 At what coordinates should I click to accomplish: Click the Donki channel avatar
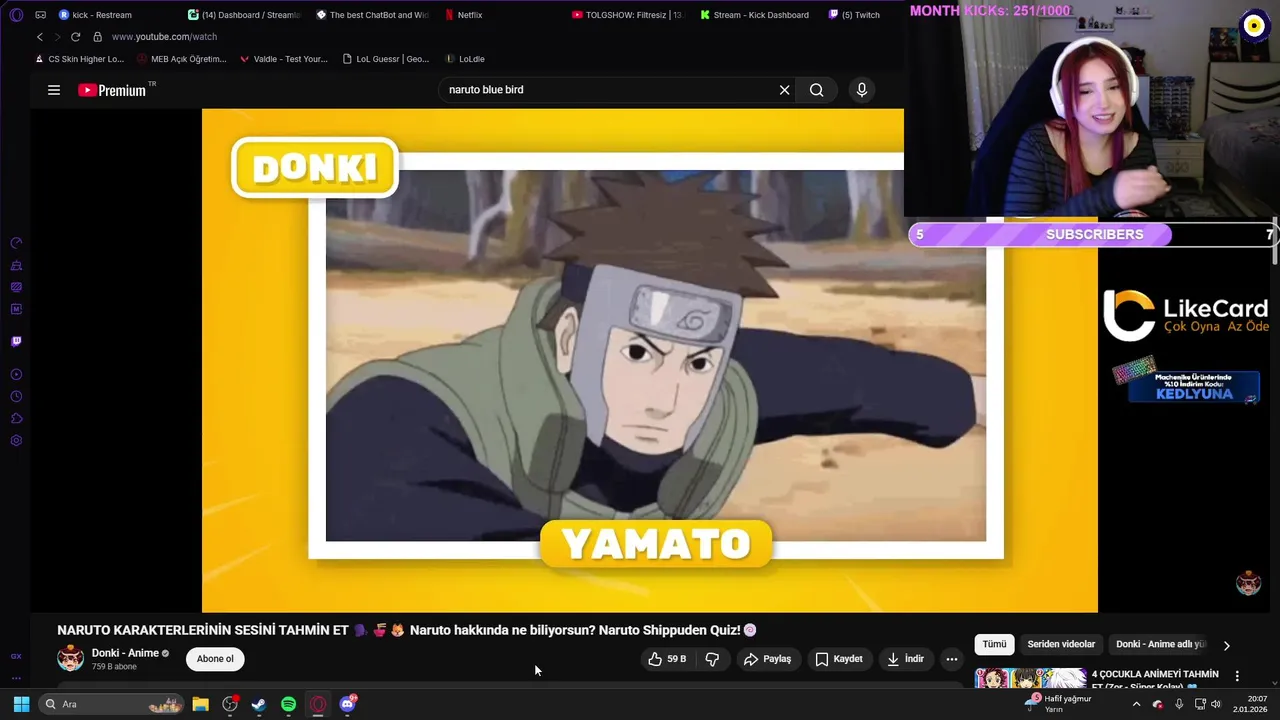70,658
